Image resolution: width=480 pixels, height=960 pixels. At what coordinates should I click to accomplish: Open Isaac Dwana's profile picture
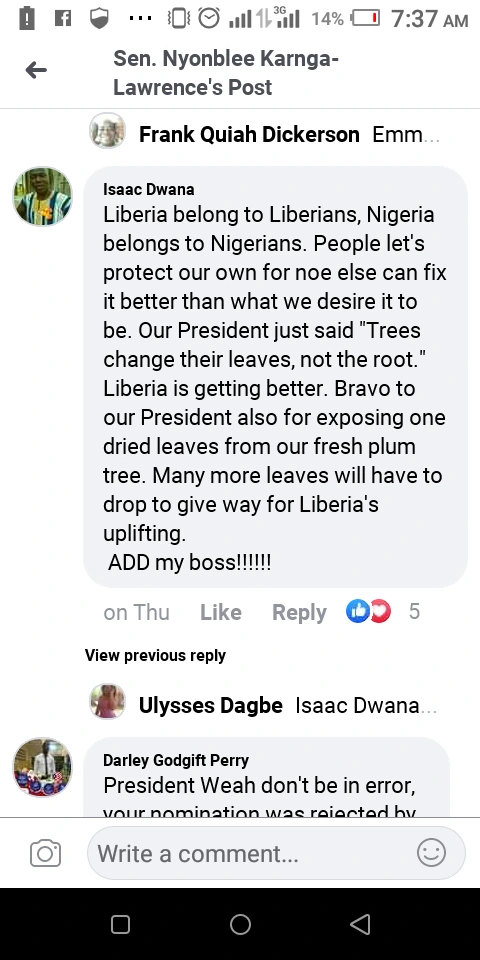[x=43, y=197]
